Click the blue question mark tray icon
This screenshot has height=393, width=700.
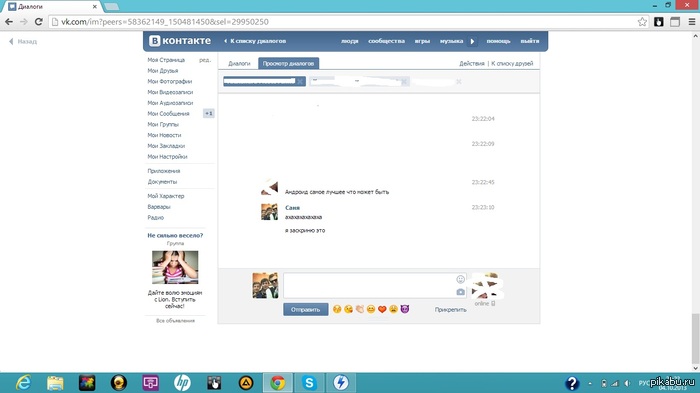572,383
